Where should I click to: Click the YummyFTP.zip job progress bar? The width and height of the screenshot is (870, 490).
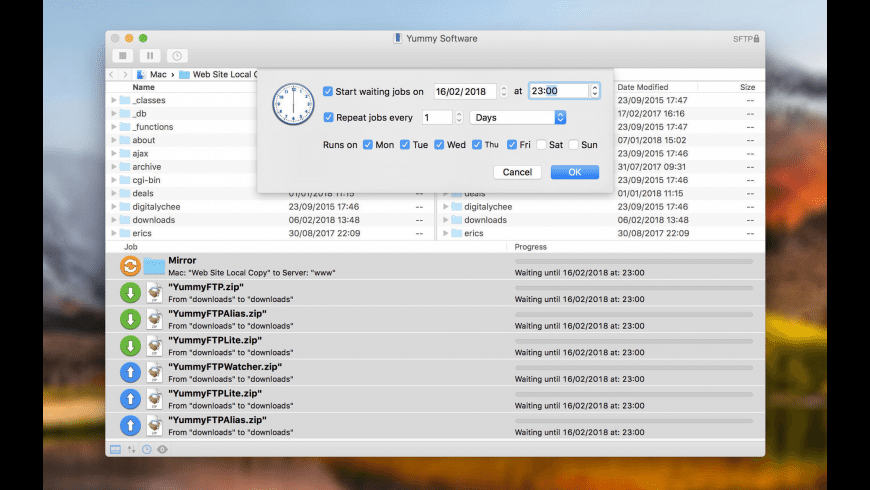pyautogui.click(x=634, y=288)
